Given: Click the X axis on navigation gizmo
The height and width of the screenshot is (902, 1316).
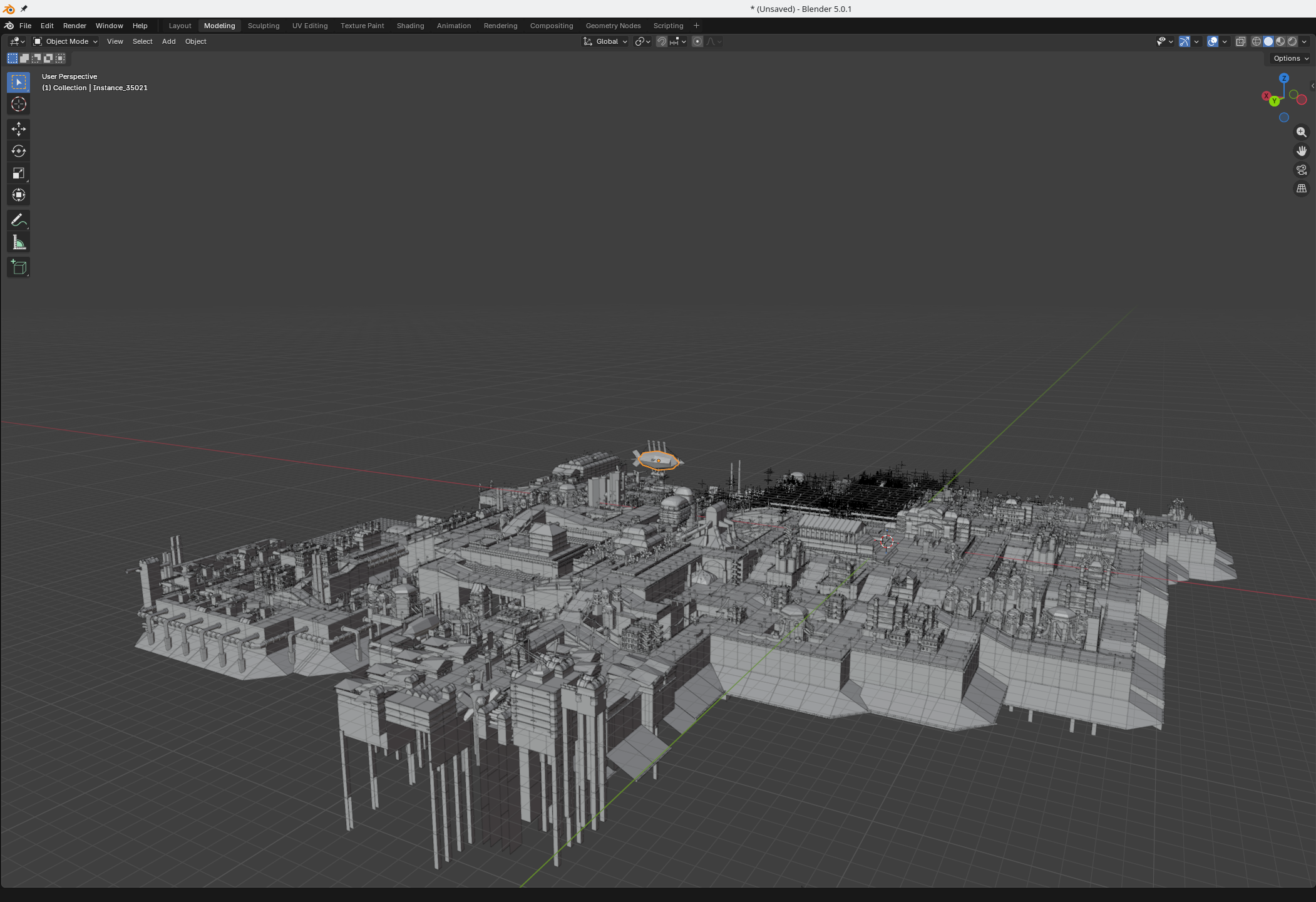Looking at the screenshot, I should pyautogui.click(x=1266, y=96).
